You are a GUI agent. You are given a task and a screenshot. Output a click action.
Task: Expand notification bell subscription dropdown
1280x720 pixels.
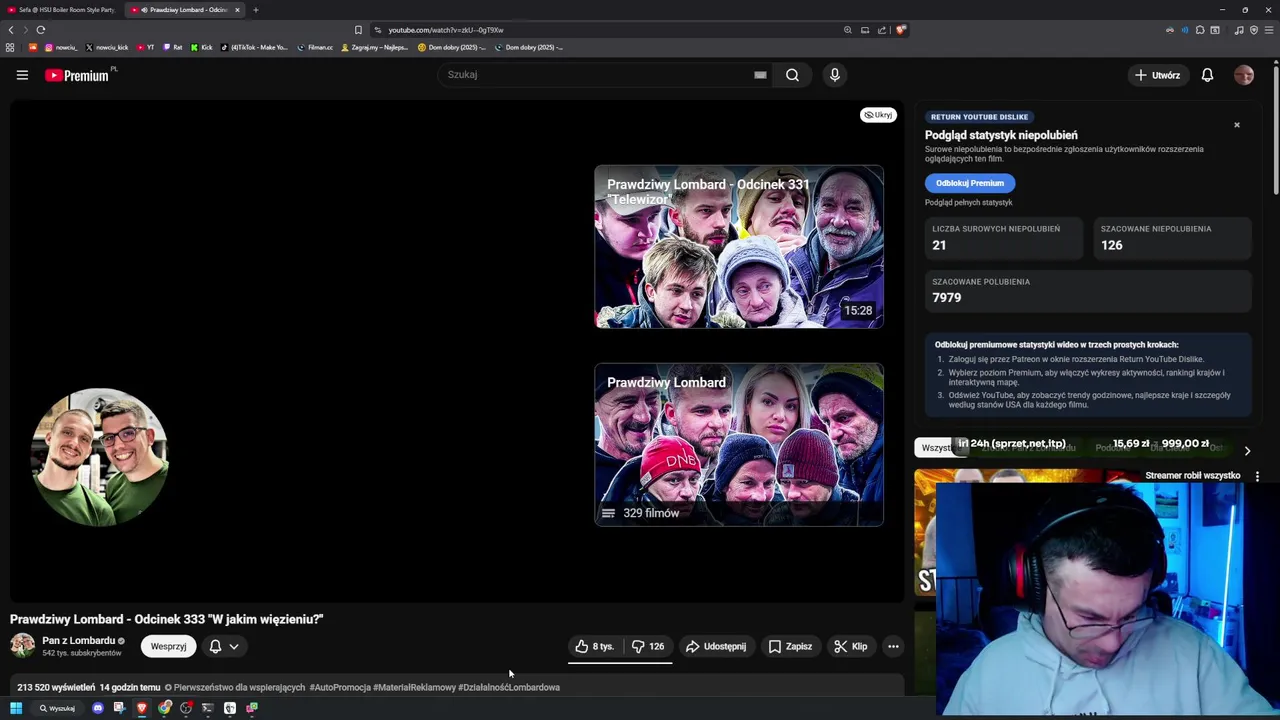pos(224,646)
